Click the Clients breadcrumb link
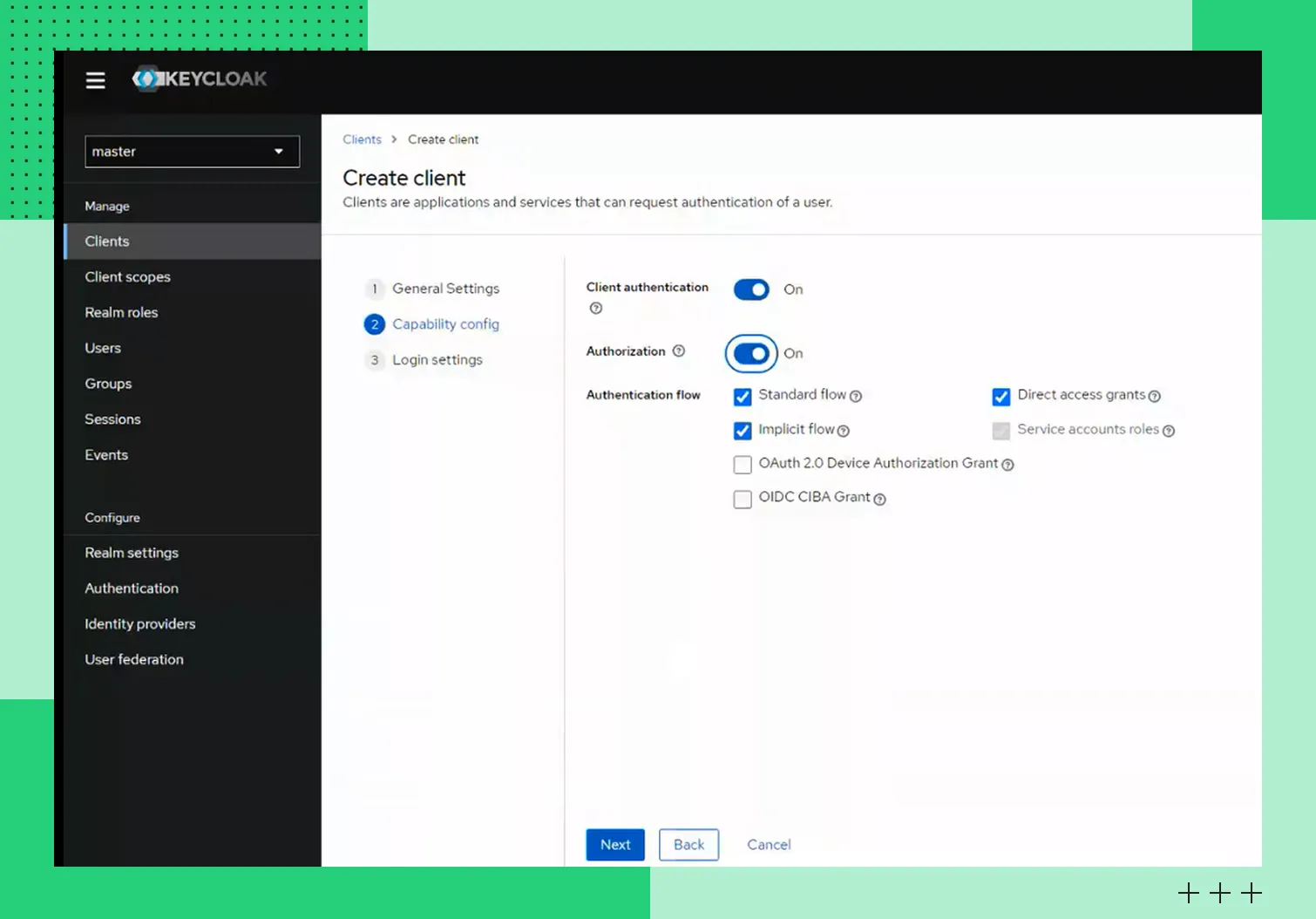The image size is (1316, 919). [x=362, y=140]
